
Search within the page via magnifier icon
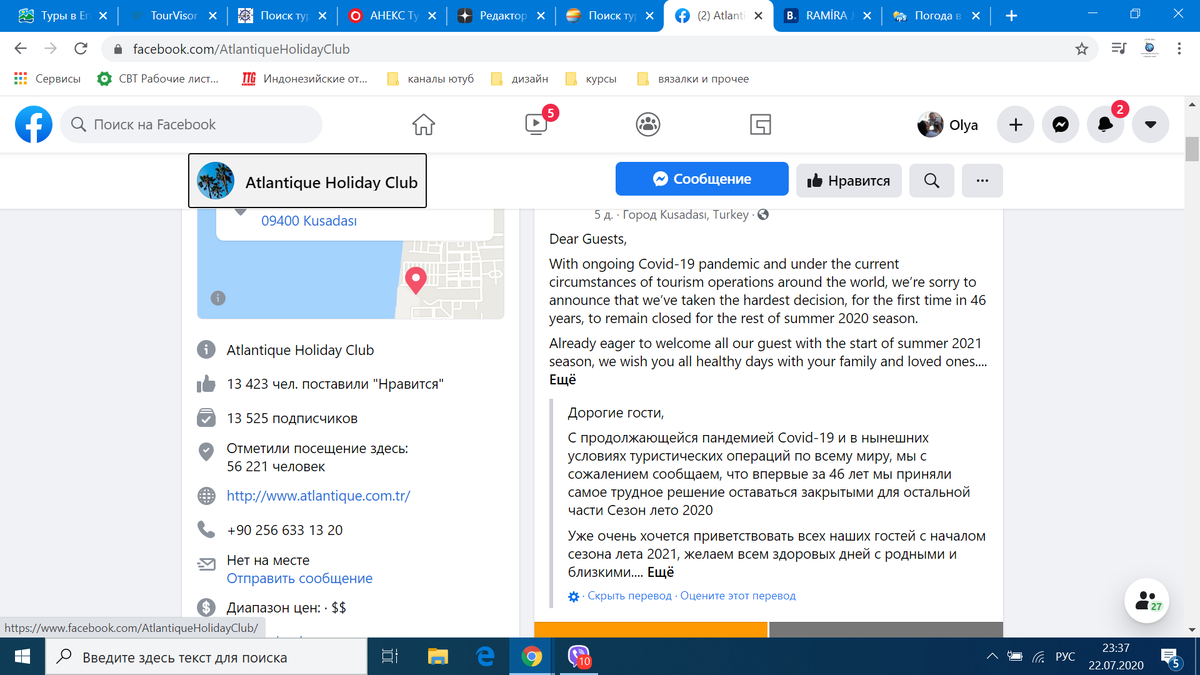pyautogui.click(x=931, y=180)
